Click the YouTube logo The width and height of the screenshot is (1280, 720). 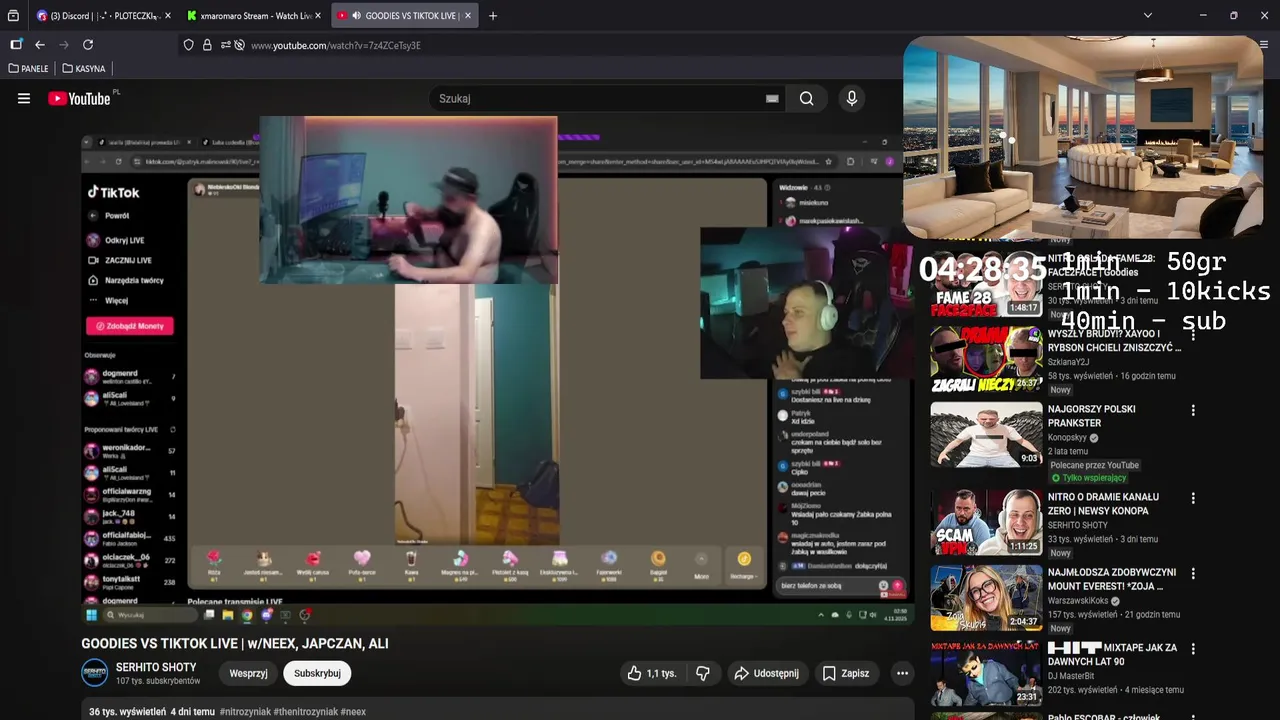coord(79,98)
